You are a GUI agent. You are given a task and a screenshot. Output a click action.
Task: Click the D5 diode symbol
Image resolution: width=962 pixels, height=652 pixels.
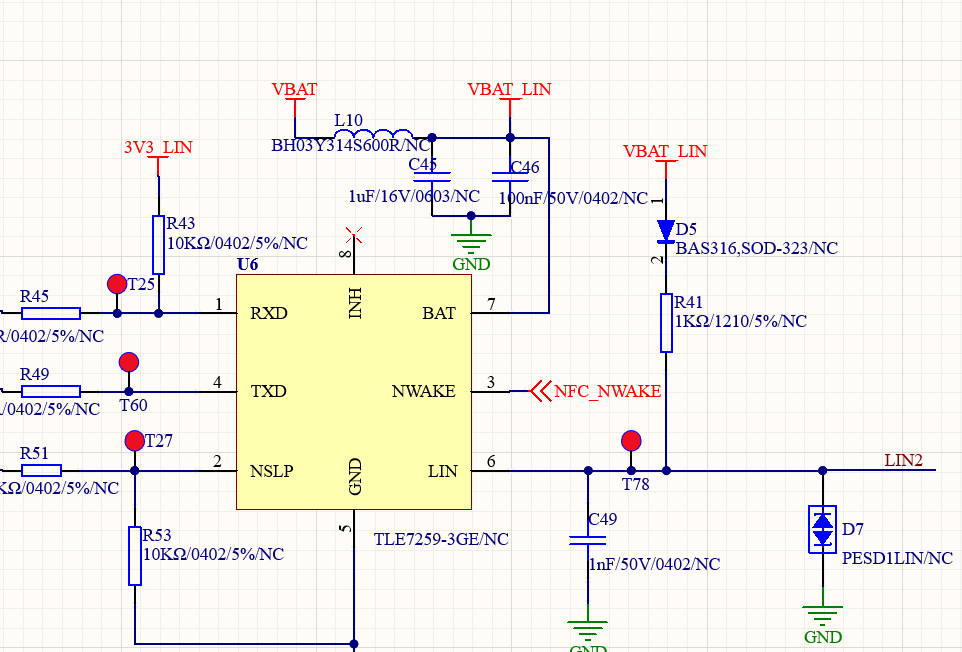[x=666, y=232]
